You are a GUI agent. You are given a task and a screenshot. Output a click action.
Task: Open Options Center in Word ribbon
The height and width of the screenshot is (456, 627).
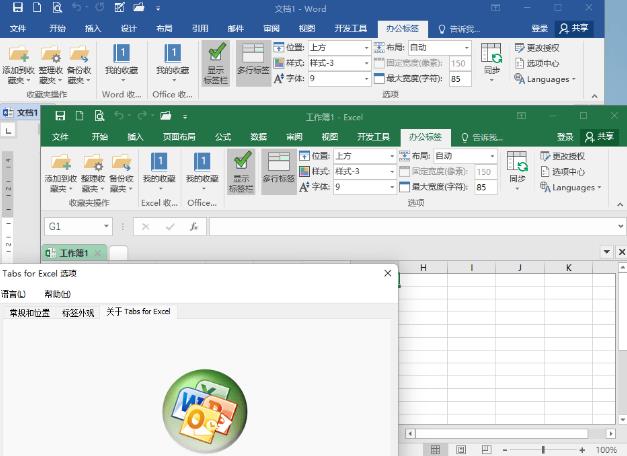pos(537,63)
